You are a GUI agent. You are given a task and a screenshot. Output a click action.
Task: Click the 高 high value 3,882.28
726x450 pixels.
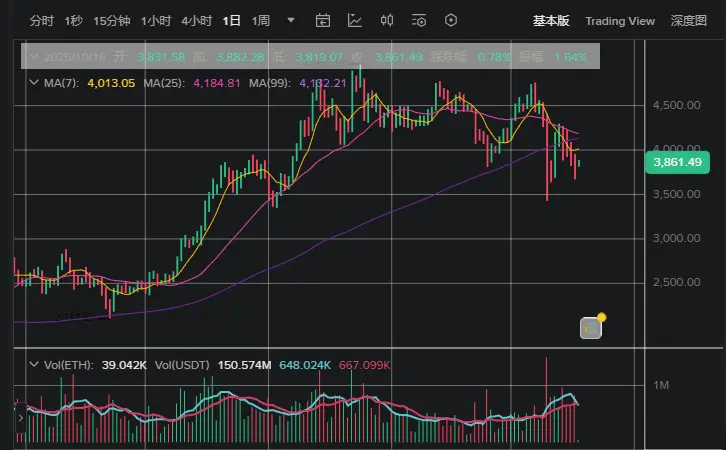(x=240, y=57)
